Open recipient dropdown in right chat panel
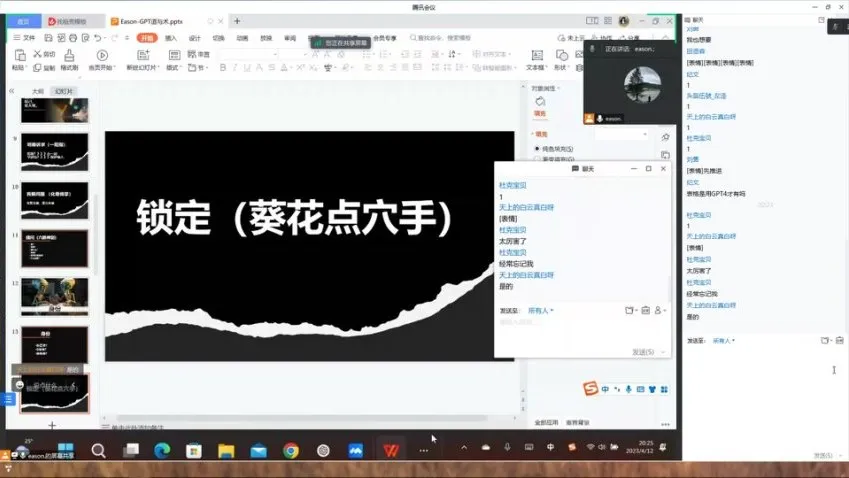This screenshot has width=849, height=478. [725, 341]
